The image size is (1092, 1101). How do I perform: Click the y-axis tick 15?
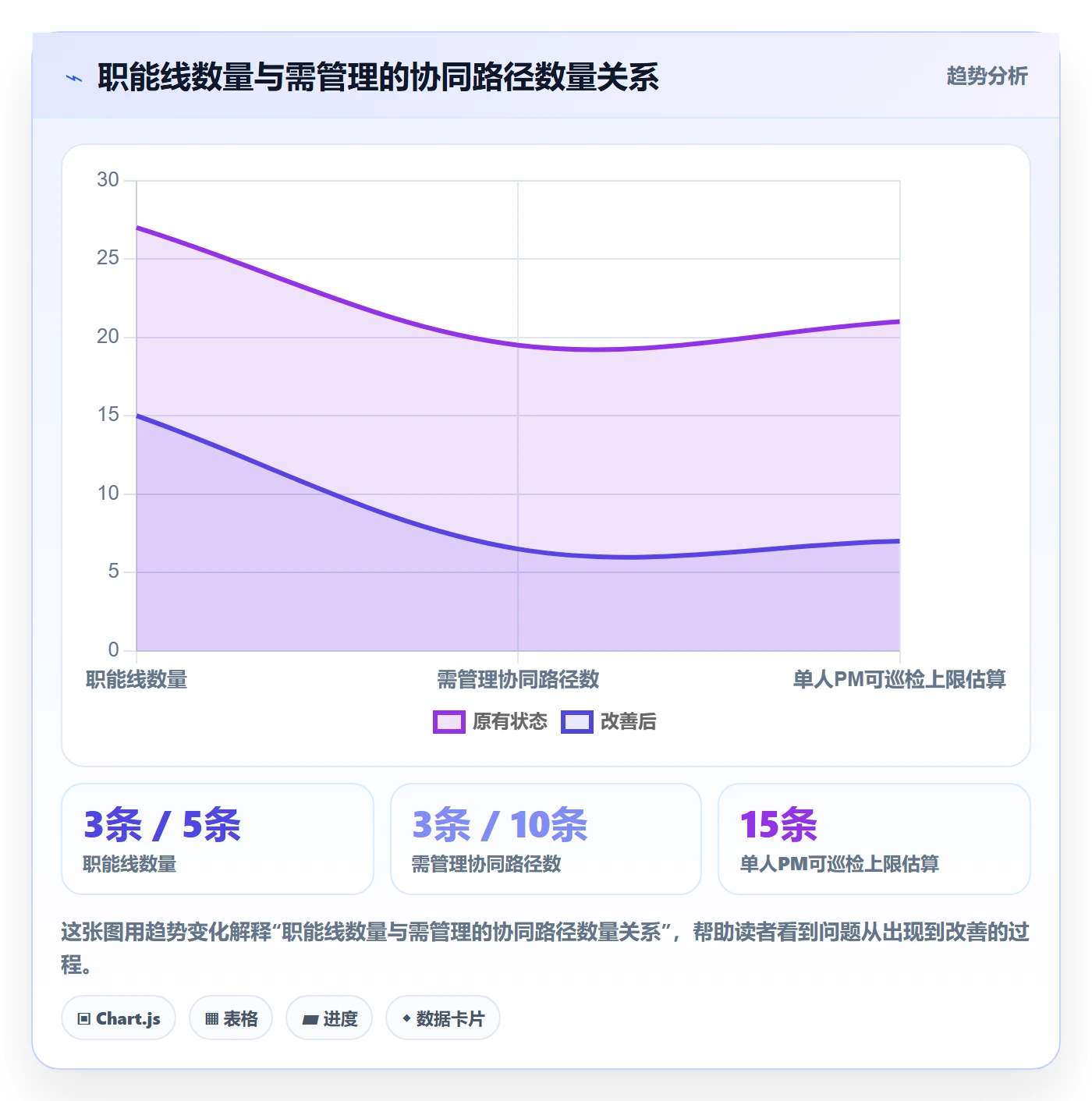pyautogui.click(x=108, y=415)
